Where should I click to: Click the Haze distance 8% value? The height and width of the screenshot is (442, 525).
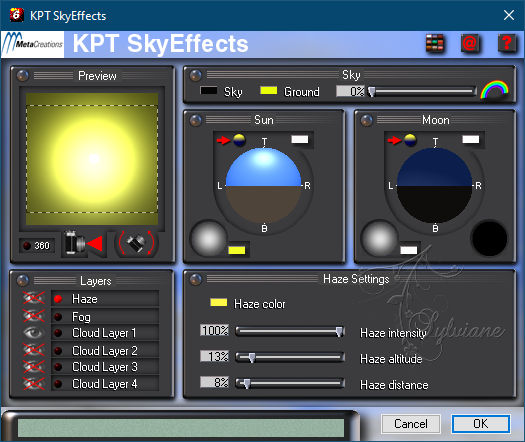pyautogui.click(x=214, y=382)
